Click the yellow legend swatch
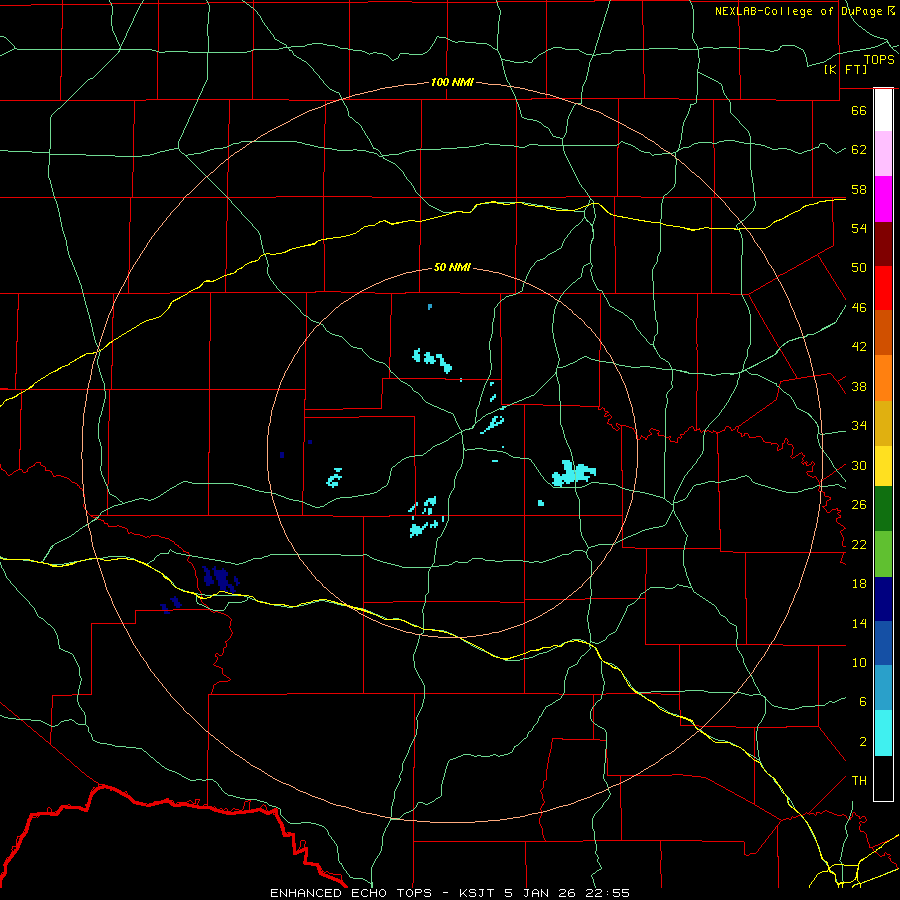Viewport: 900px width, 900px height. (x=883, y=465)
